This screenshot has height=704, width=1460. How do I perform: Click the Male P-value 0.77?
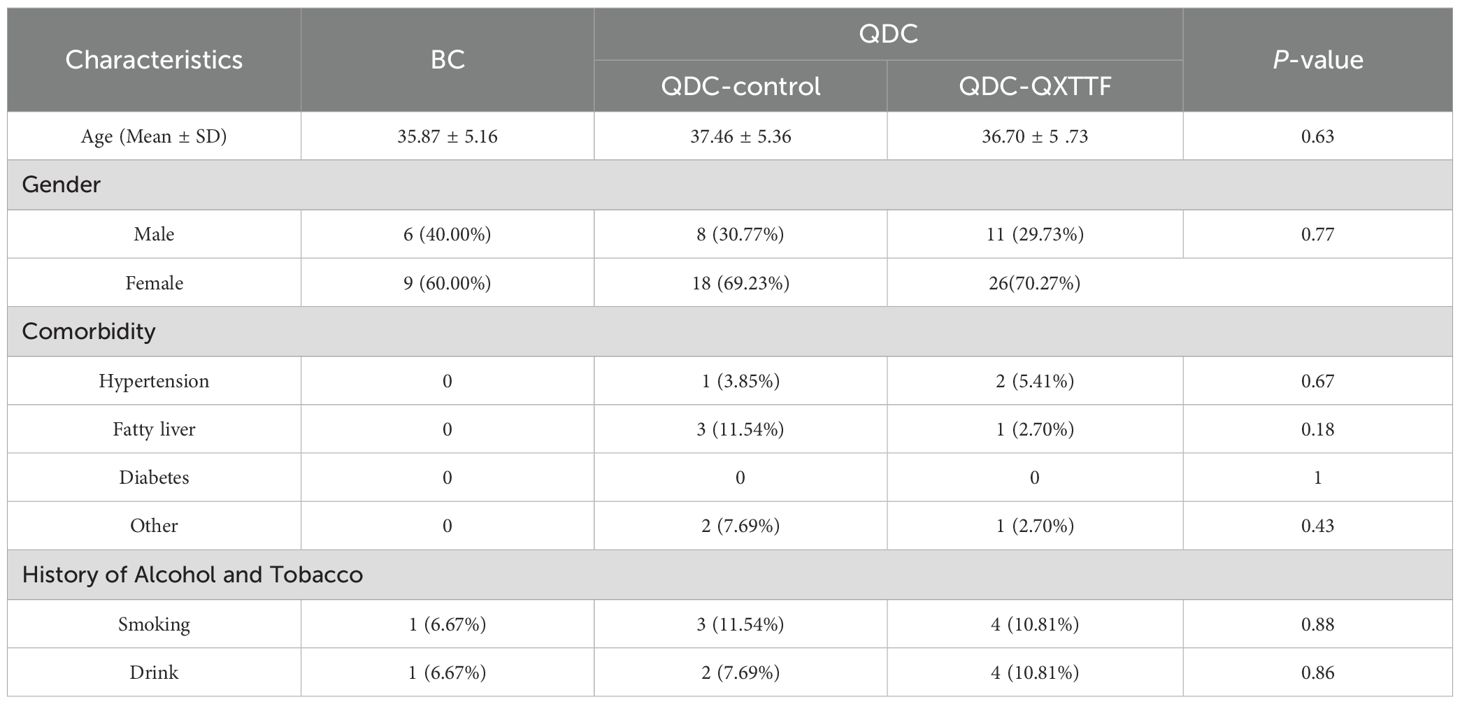point(1317,234)
